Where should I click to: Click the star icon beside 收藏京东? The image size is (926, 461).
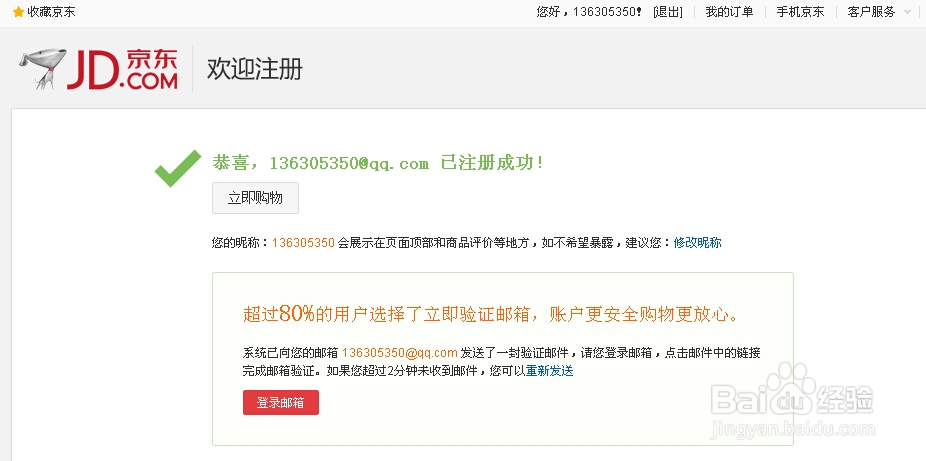pos(18,12)
